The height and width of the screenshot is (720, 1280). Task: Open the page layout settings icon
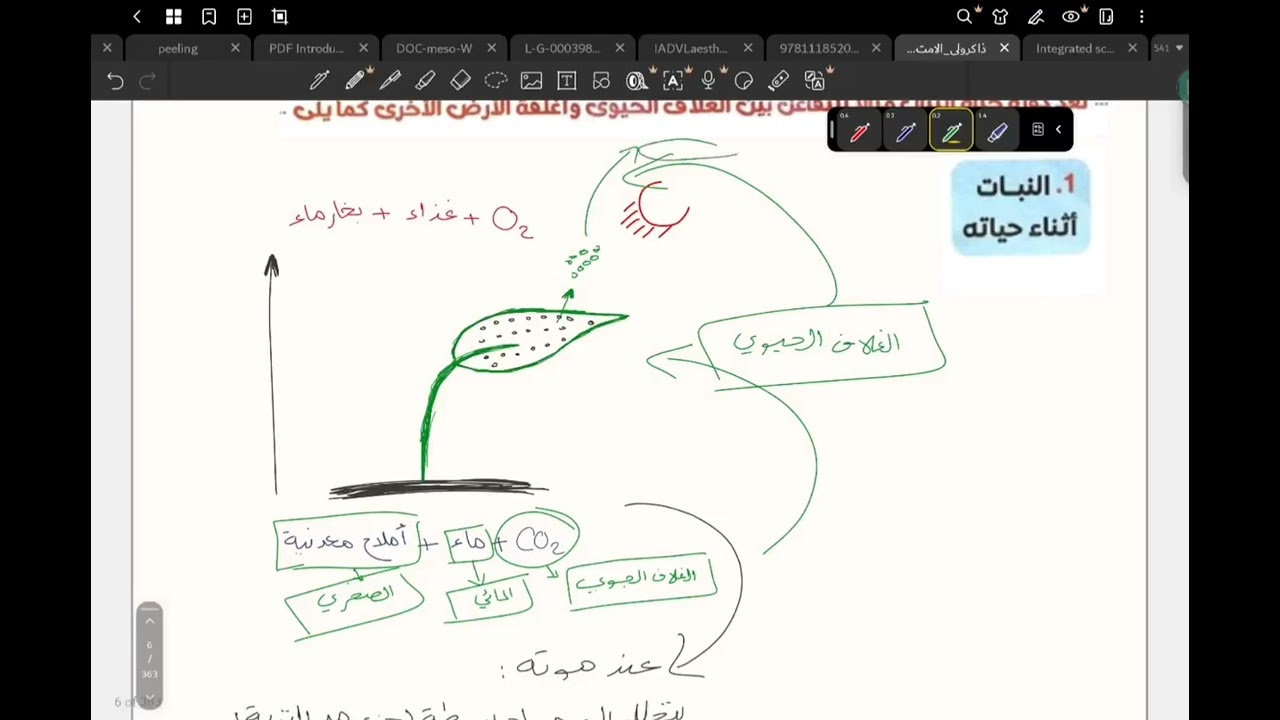click(1106, 16)
